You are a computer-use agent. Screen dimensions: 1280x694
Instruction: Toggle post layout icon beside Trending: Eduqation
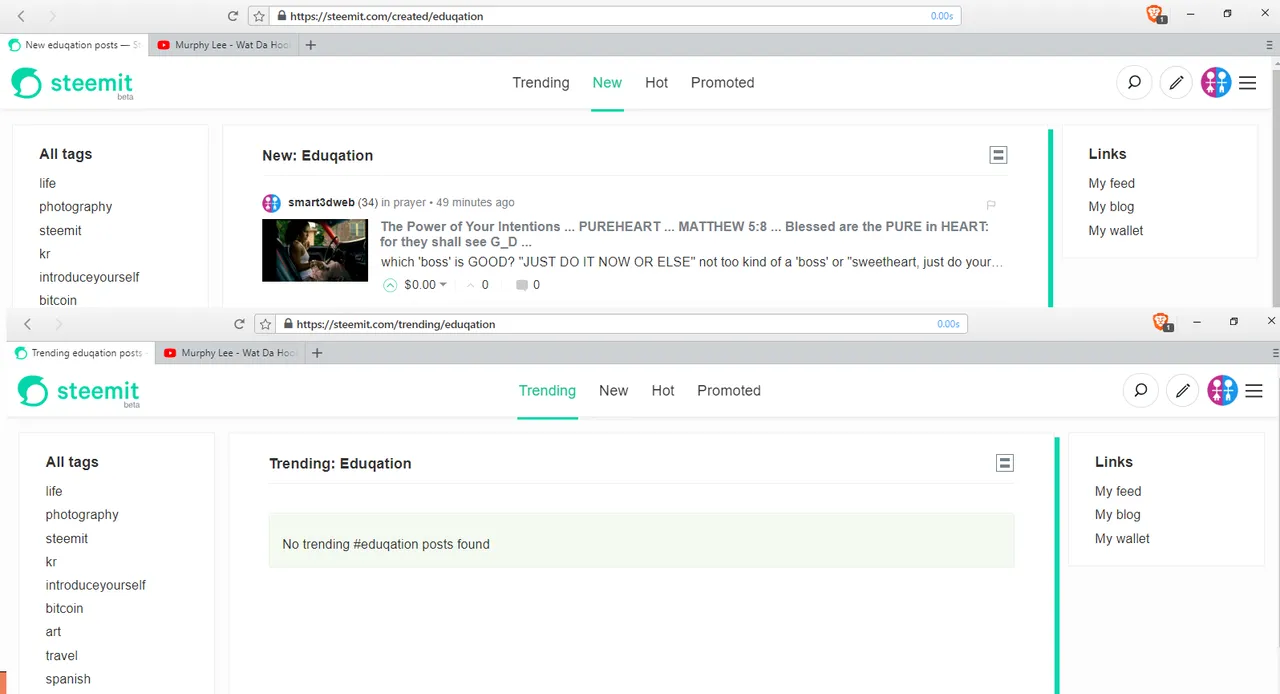[1005, 463]
